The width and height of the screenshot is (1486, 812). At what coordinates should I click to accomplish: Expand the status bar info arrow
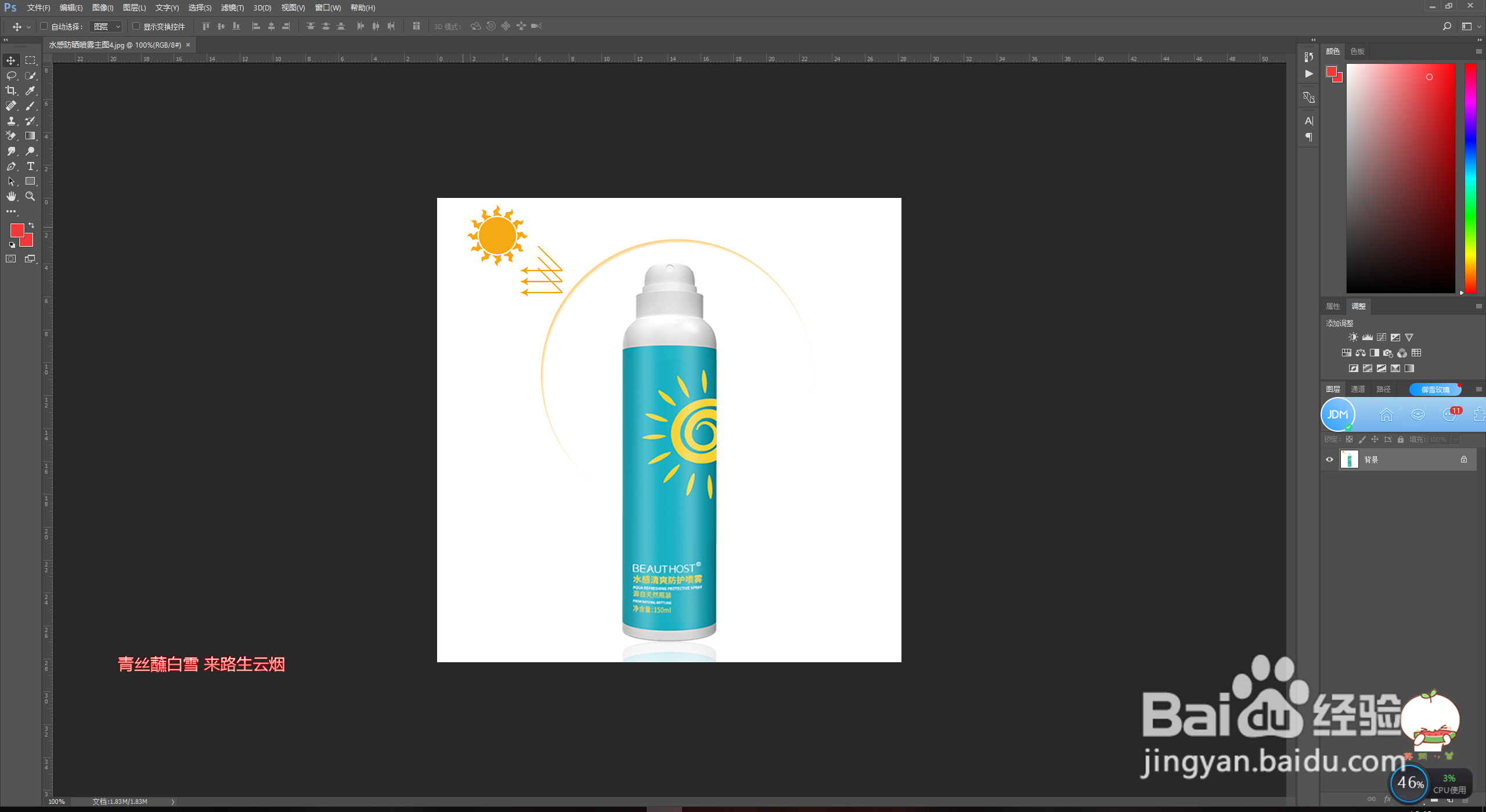pos(172,802)
